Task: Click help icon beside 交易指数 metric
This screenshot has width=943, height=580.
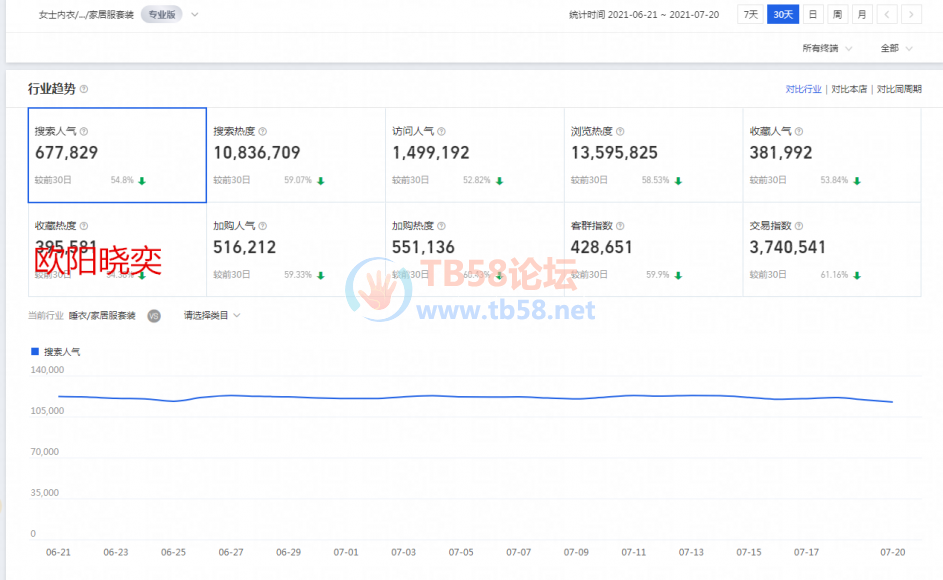Action: [799, 226]
